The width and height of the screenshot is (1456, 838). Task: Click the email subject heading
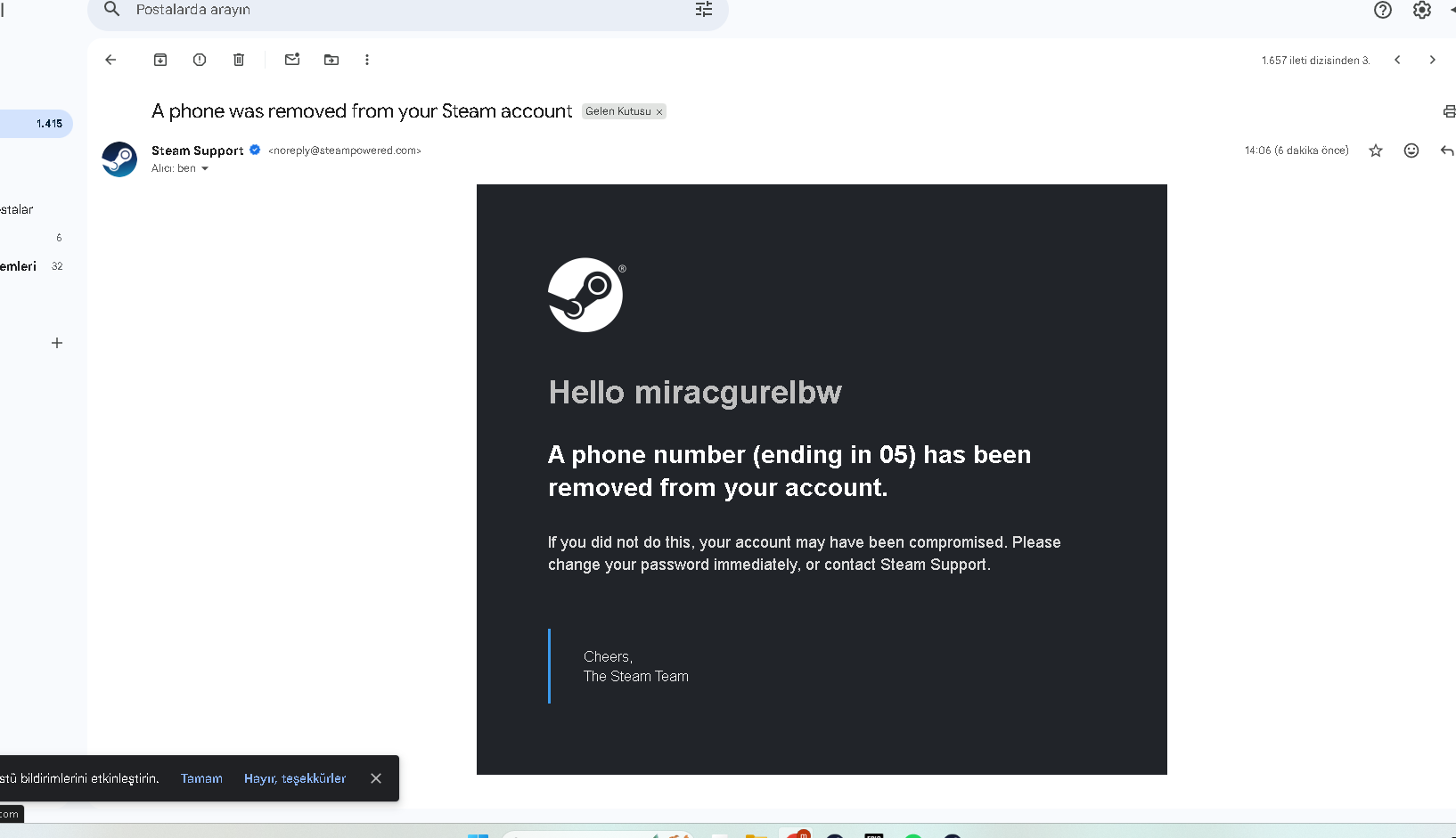tap(362, 111)
